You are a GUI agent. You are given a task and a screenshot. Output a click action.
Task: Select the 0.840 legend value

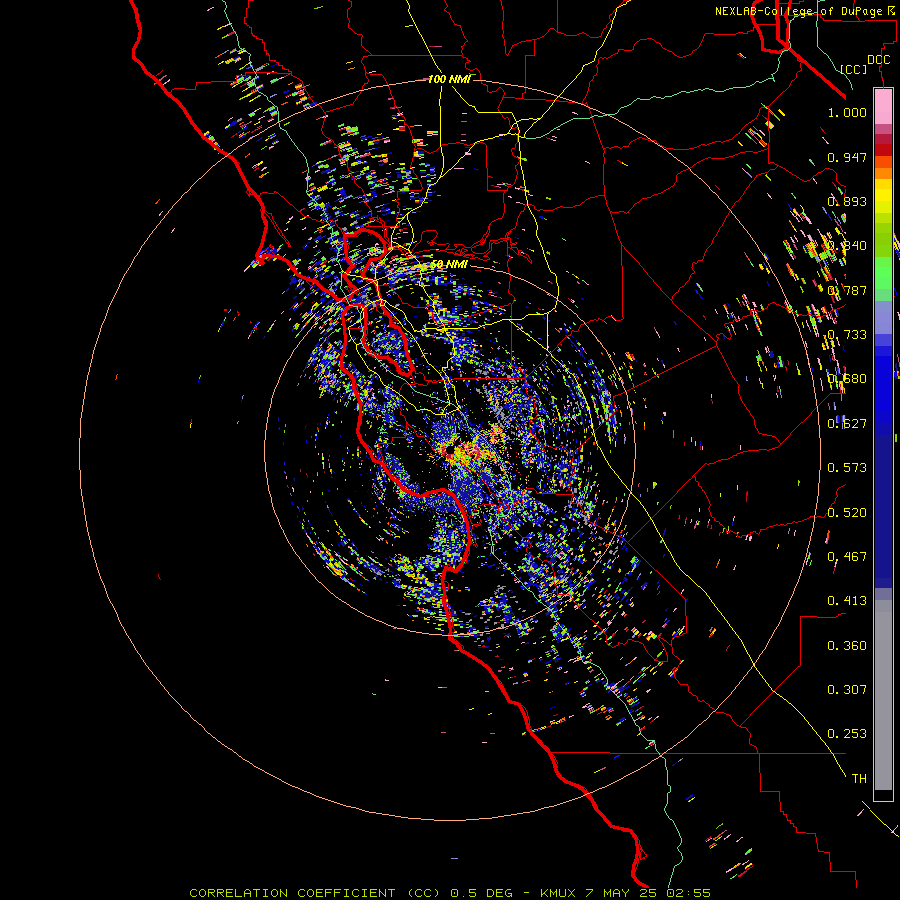pyautogui.click(x=847, y=246)
